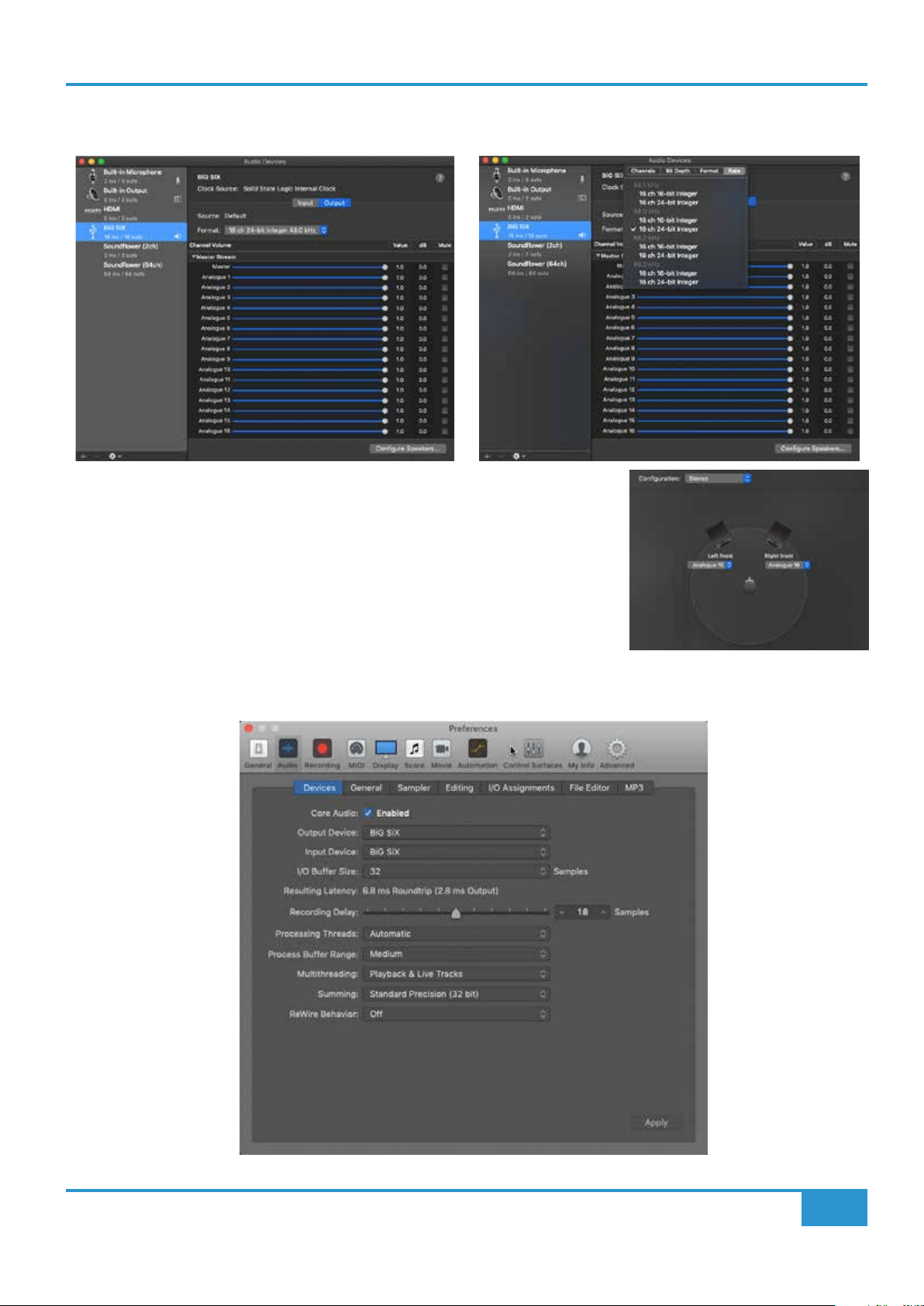Mute Analogue 12 channel in window with Input/Output tabs

pyautogui.click(x=444, y=390)
